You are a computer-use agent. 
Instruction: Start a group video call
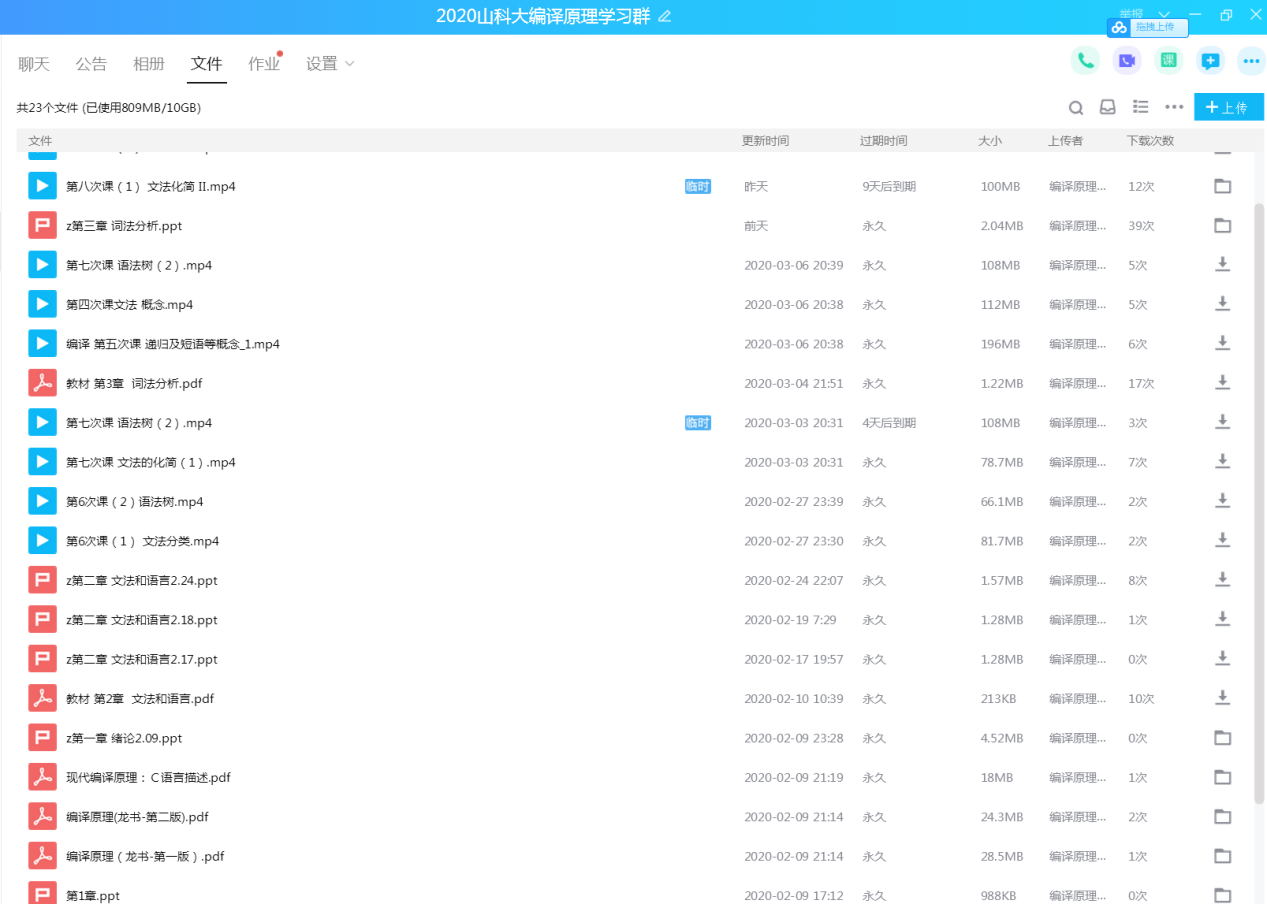pos(1127,61)
